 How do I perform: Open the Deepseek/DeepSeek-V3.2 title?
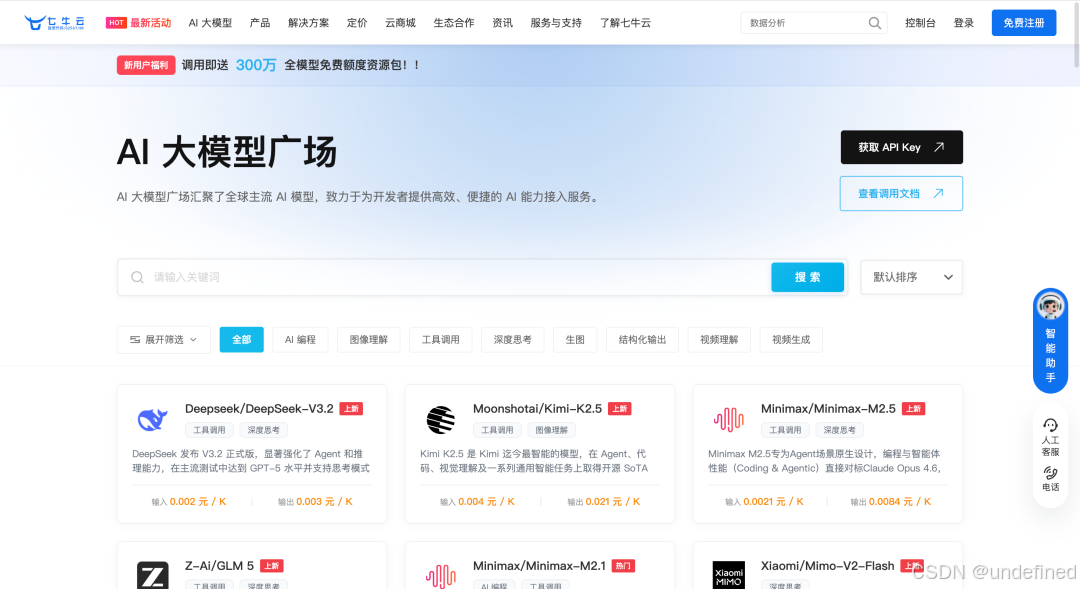[259, 409]
